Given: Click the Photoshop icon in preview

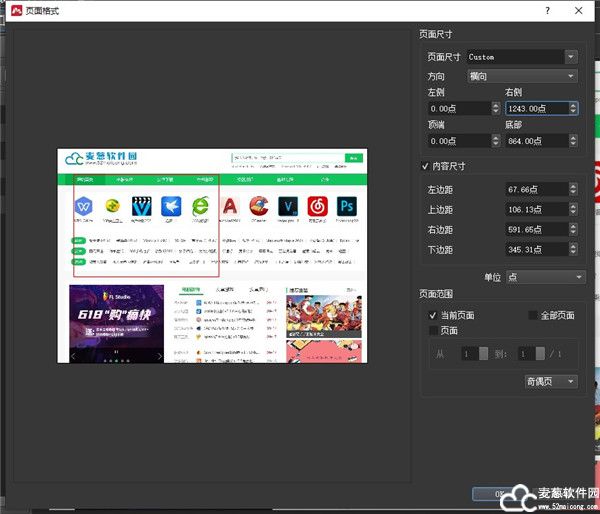Looking at the screenshot, I should click(348, 206).
